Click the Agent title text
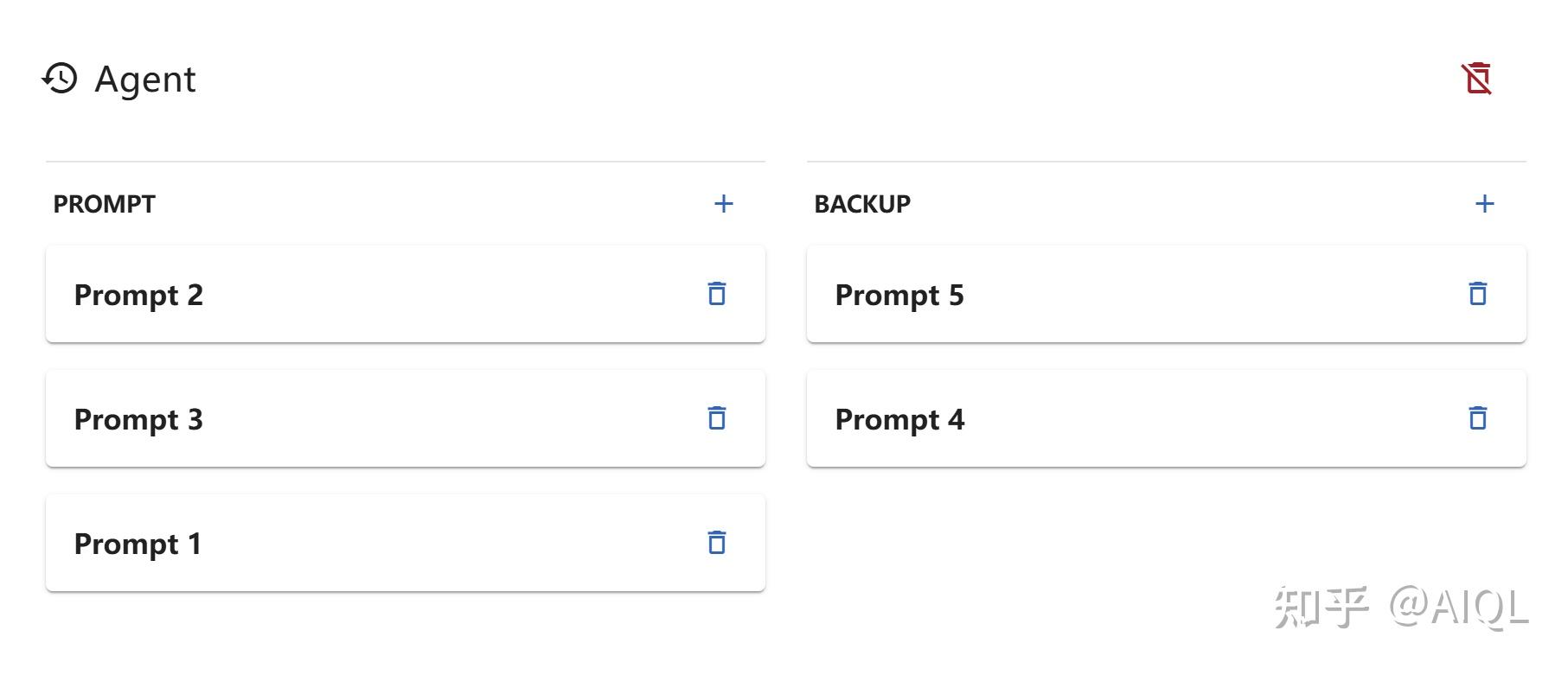 click(x=145, y=80)
